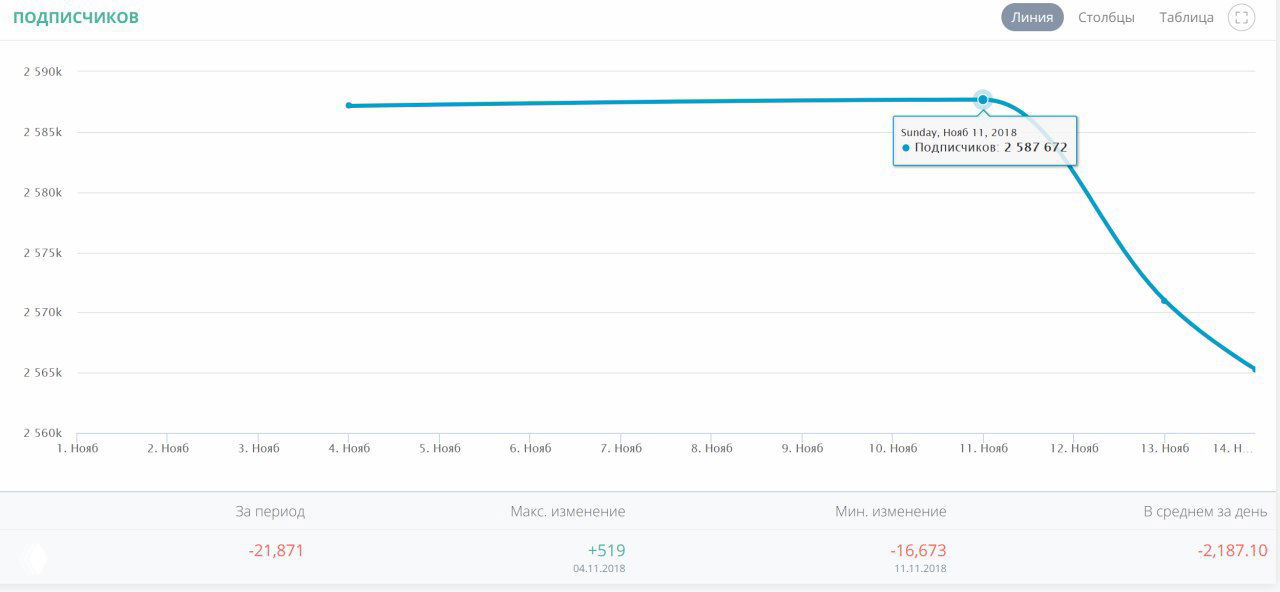Click the faded logo watermark at bottom left

(33, 558)
